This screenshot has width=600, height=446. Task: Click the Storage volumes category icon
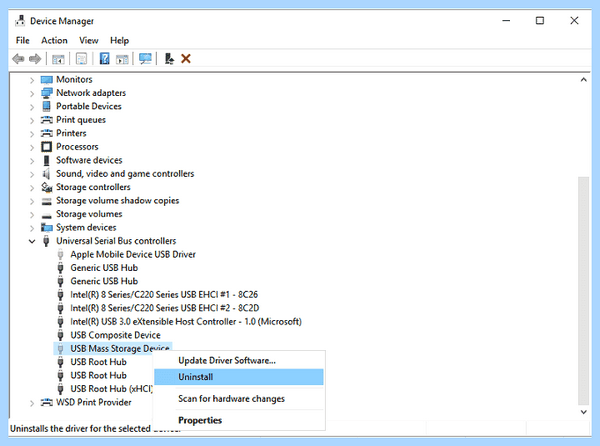(x=47, y=215)
